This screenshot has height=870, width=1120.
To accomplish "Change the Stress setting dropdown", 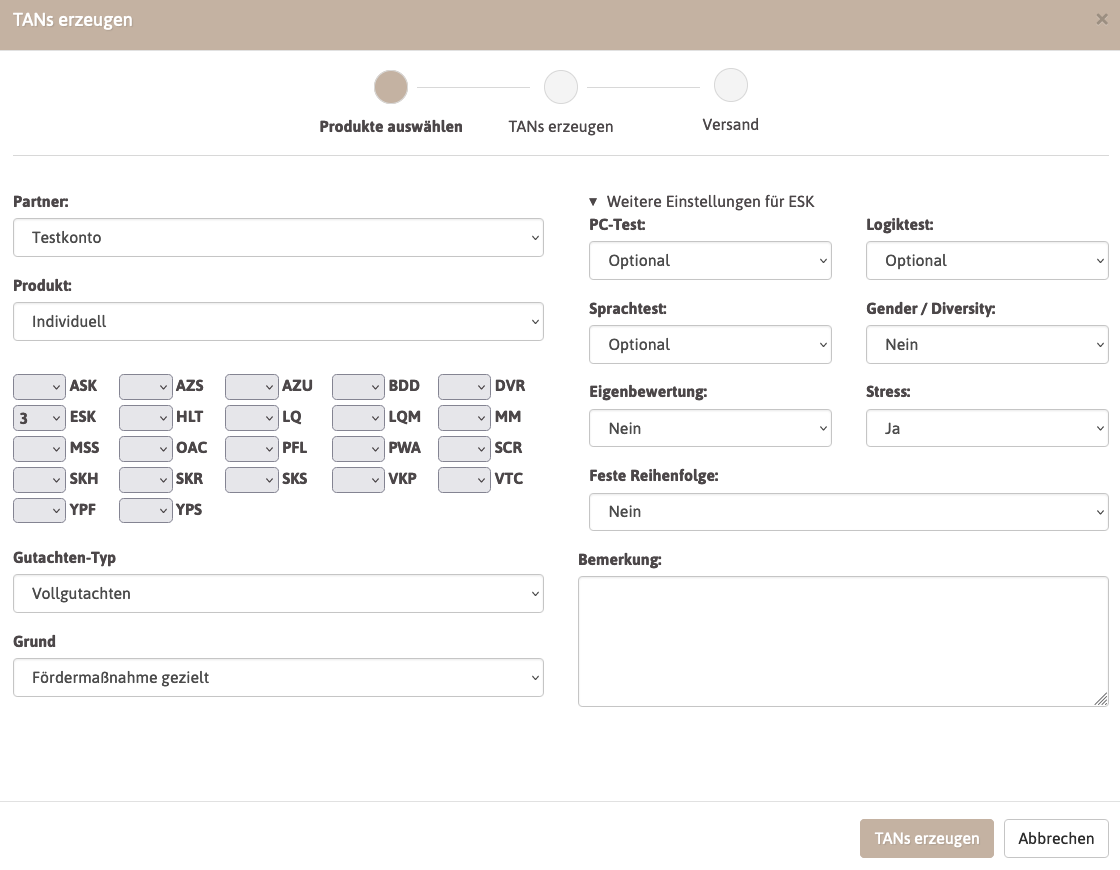I will tap(987, 429).
